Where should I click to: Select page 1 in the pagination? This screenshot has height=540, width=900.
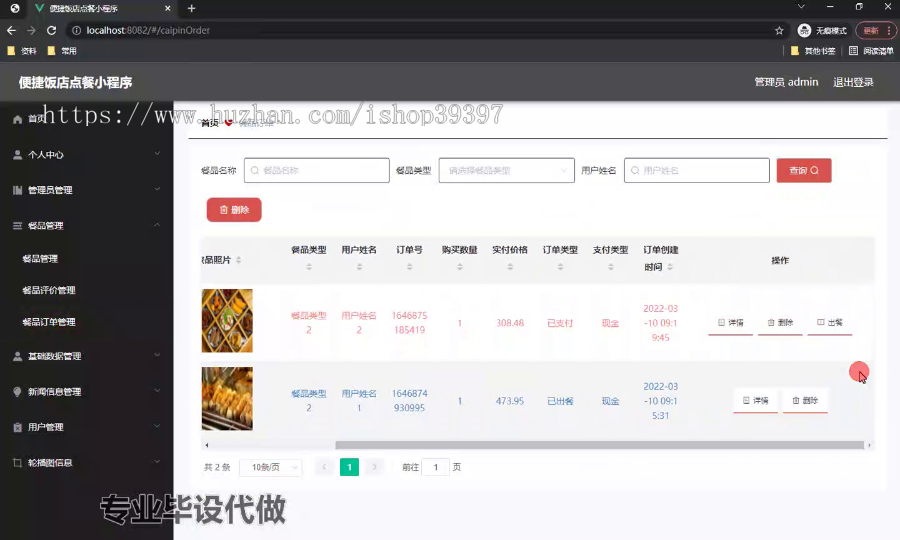(350, 467)
